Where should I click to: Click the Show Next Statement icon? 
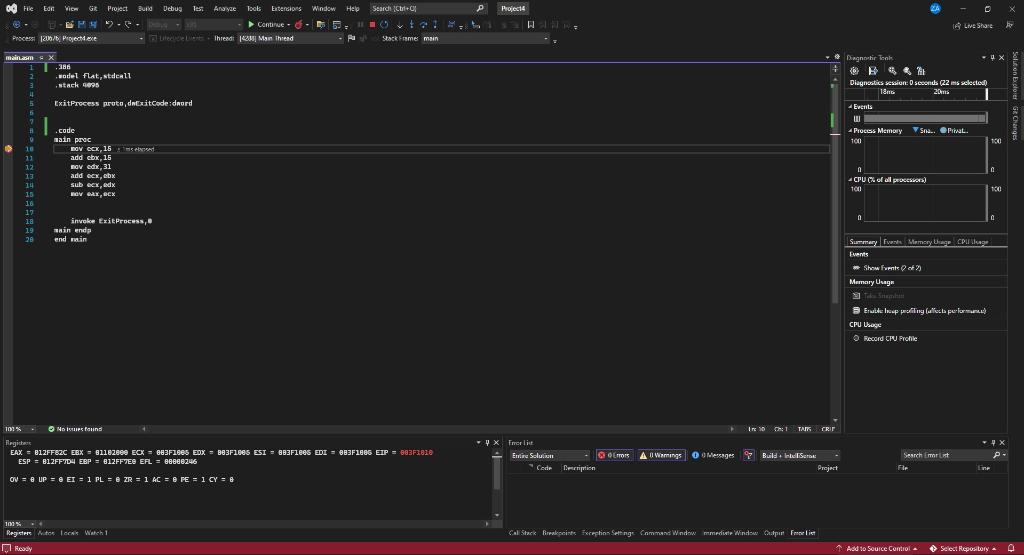tap(400, 25)
